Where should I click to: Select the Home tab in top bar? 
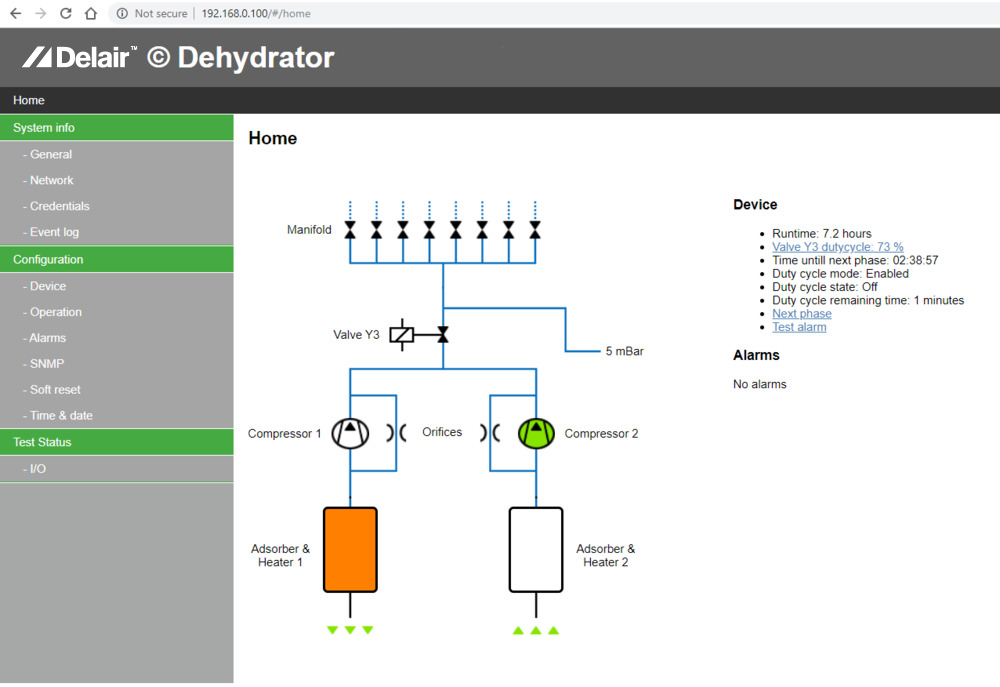pyautogui.click(x=29, y=100)
